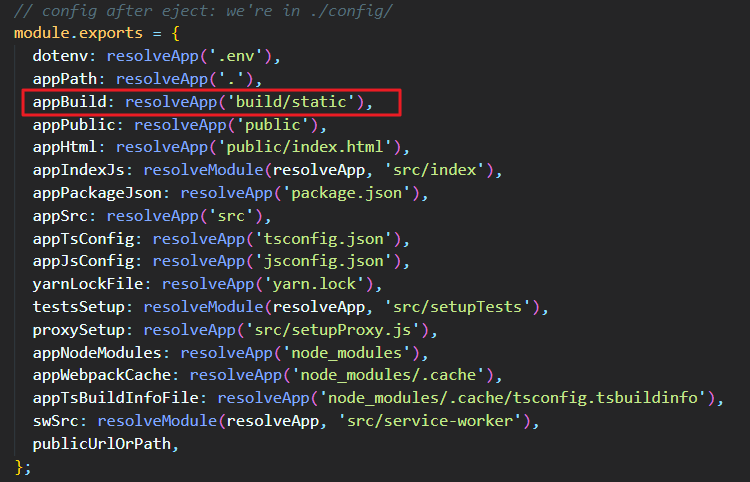The width and height of the screenshot is (750, 482).
Task: Click the appPackageJson property name
Action: [x=97, y=193]
